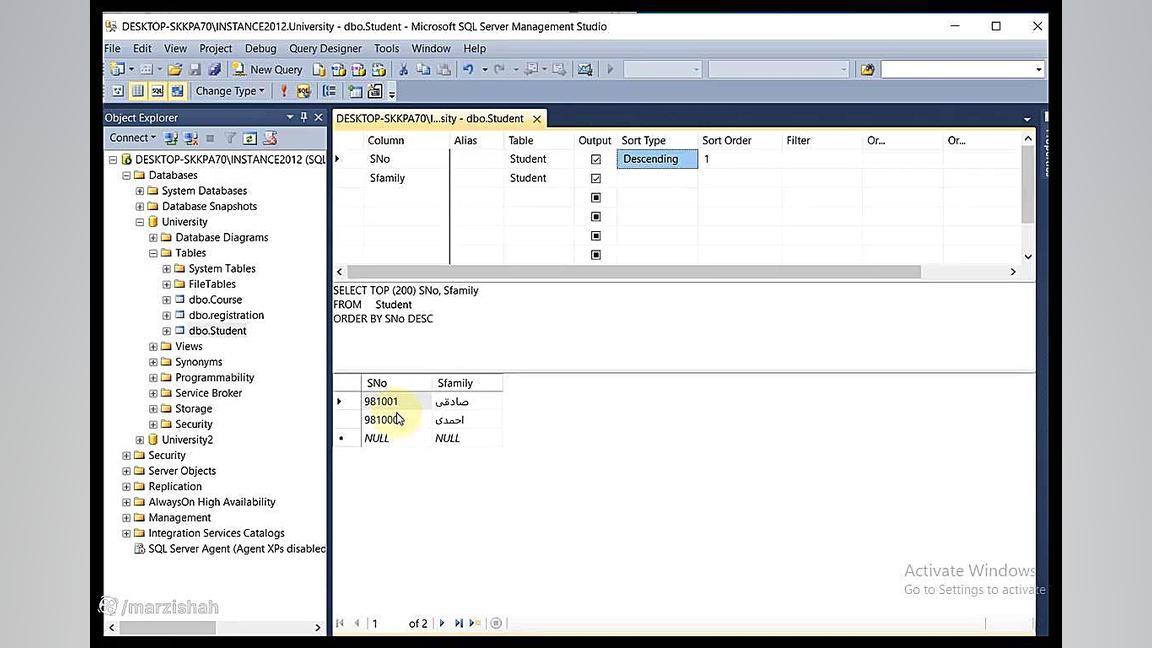Click the Save All icon
Screen dimensions: 1152x648
tap(214, 69)
